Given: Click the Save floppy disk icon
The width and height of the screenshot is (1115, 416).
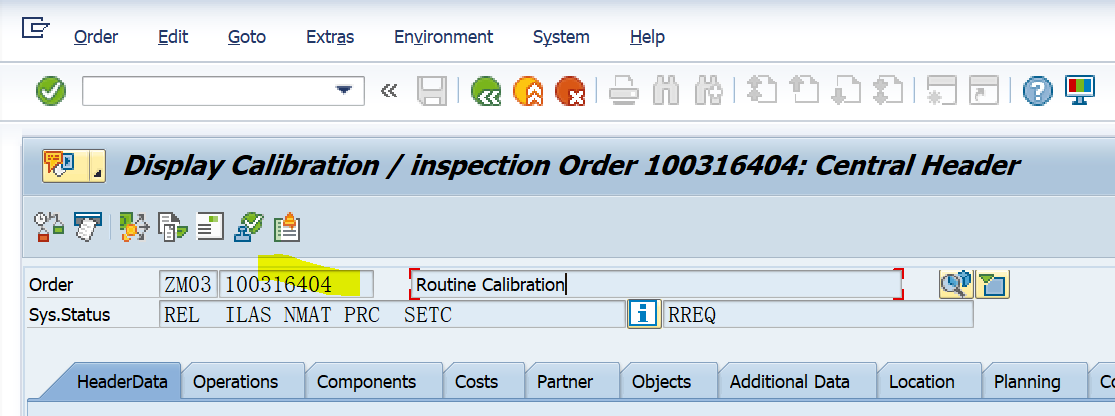Looking at the screenshot, I should coord(431,91).
